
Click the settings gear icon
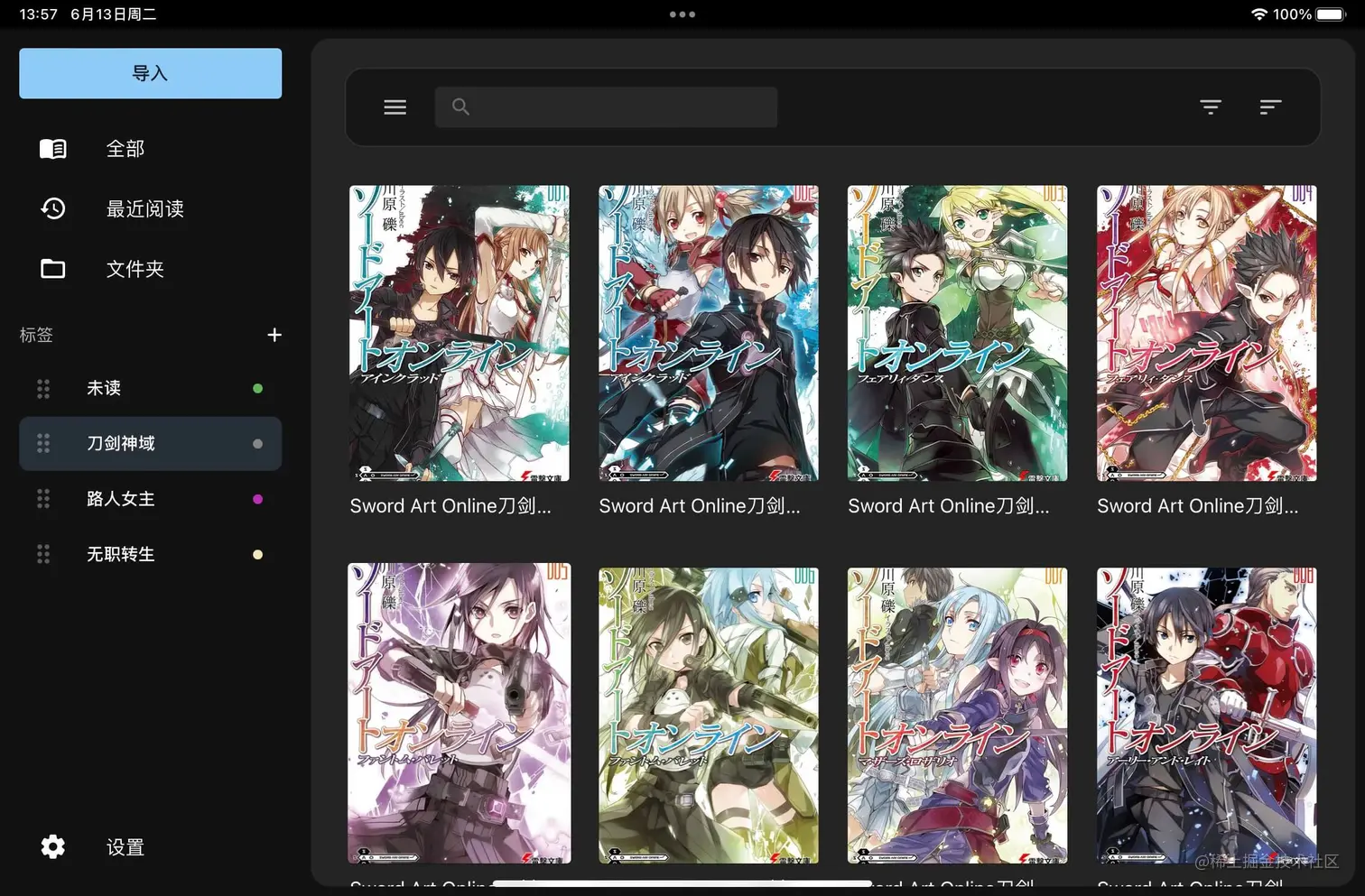click(53, 846)
